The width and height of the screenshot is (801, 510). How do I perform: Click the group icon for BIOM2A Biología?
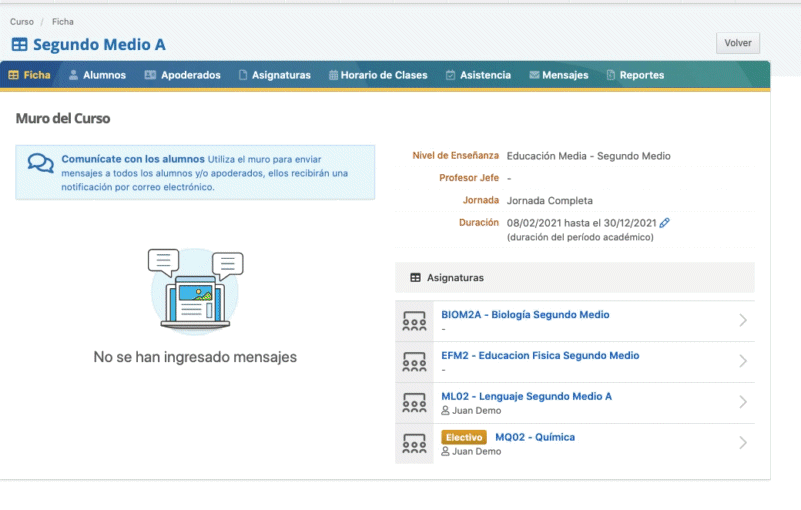[414, 321]
